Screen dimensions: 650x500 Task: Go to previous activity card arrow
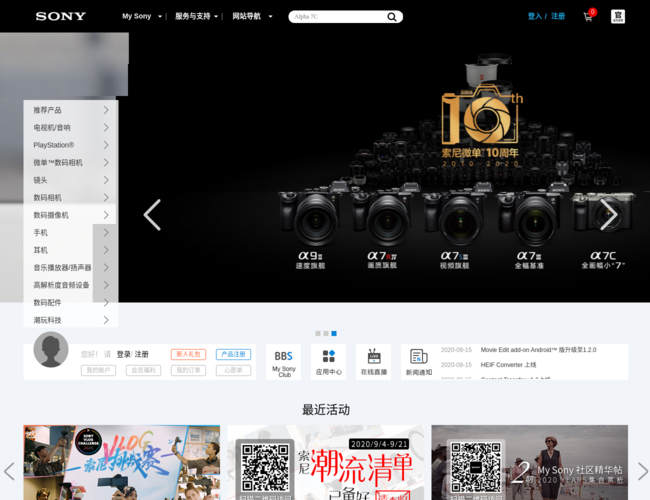pyautogui.click(x=9, y=471)
